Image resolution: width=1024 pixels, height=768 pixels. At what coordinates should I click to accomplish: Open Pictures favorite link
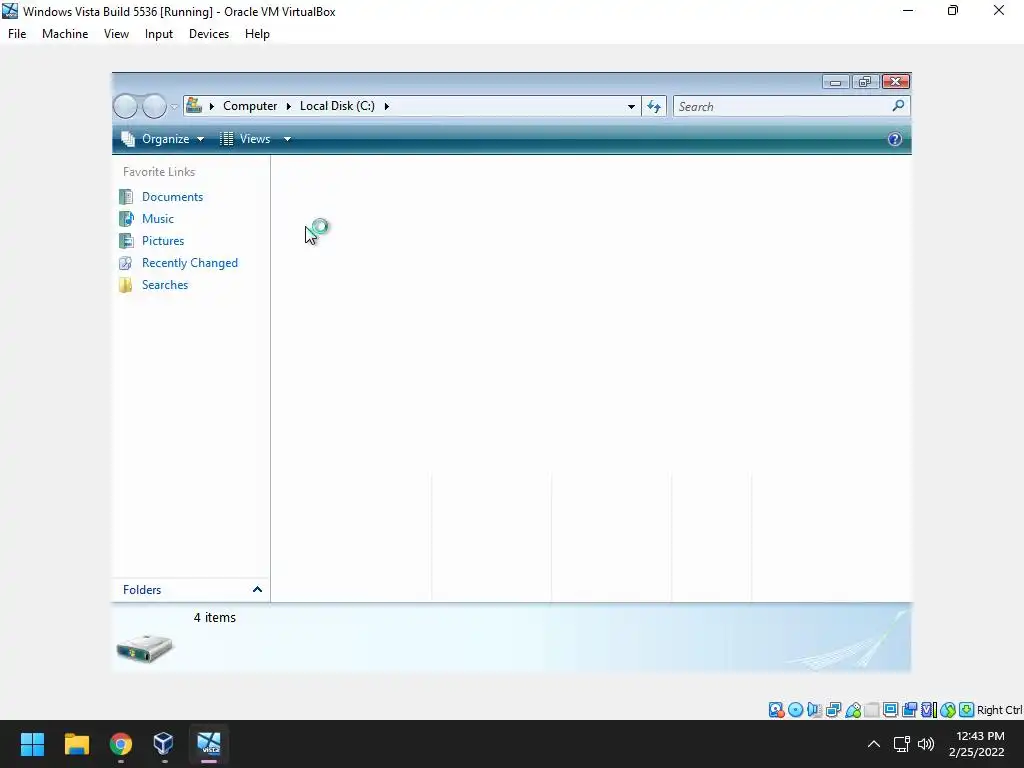(163, 241)
